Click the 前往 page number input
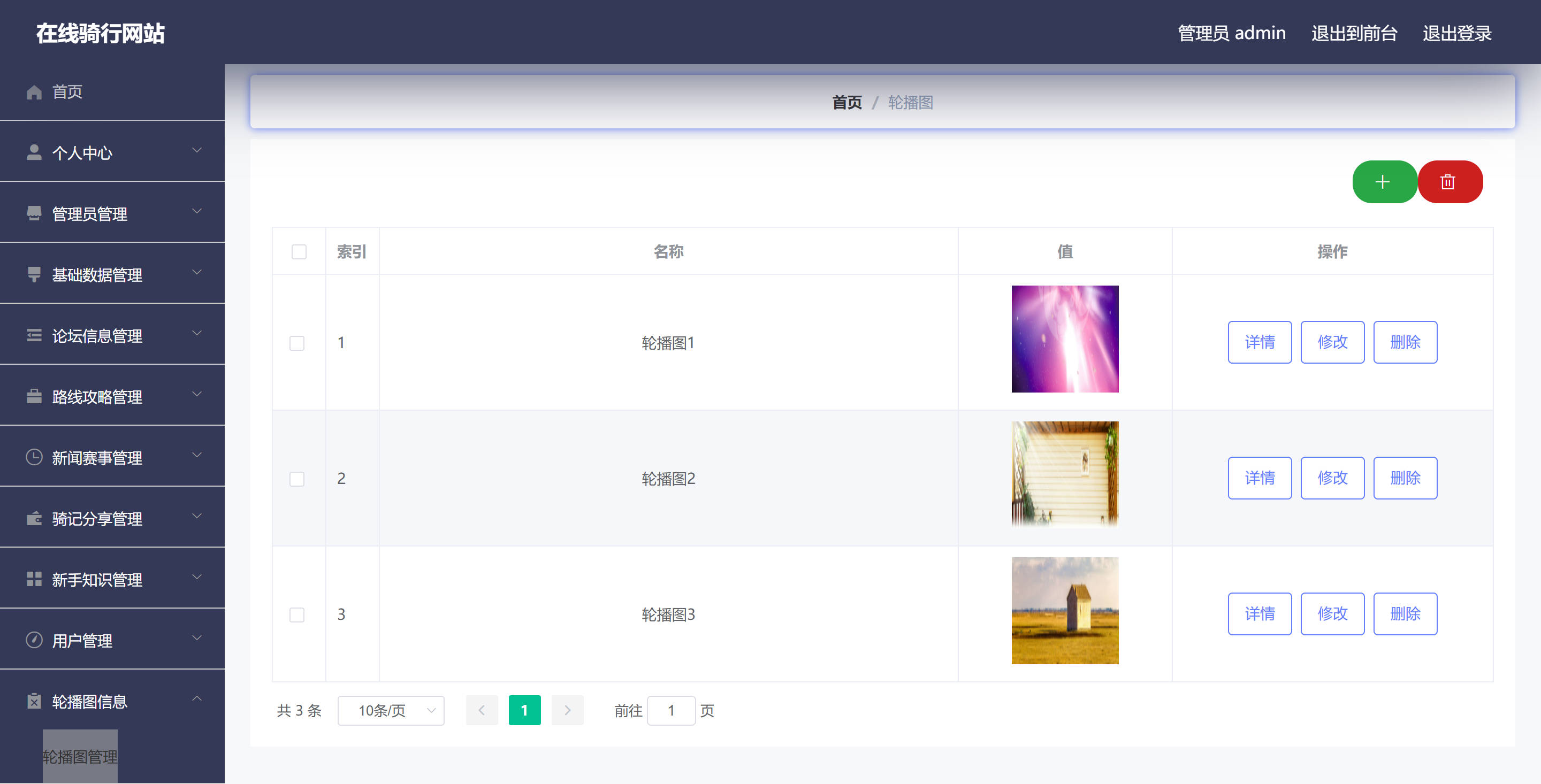 pyautogui.click(x=671, y=710)
